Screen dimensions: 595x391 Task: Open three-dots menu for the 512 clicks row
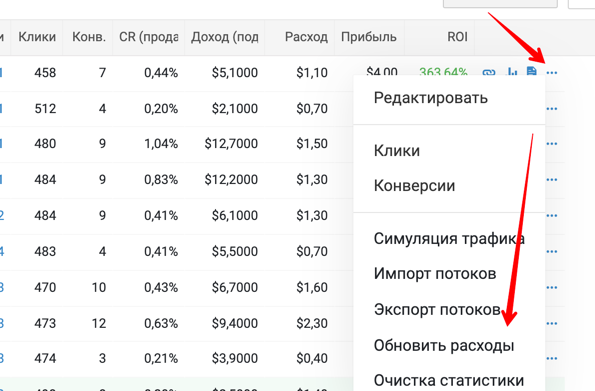click(552, 109)
